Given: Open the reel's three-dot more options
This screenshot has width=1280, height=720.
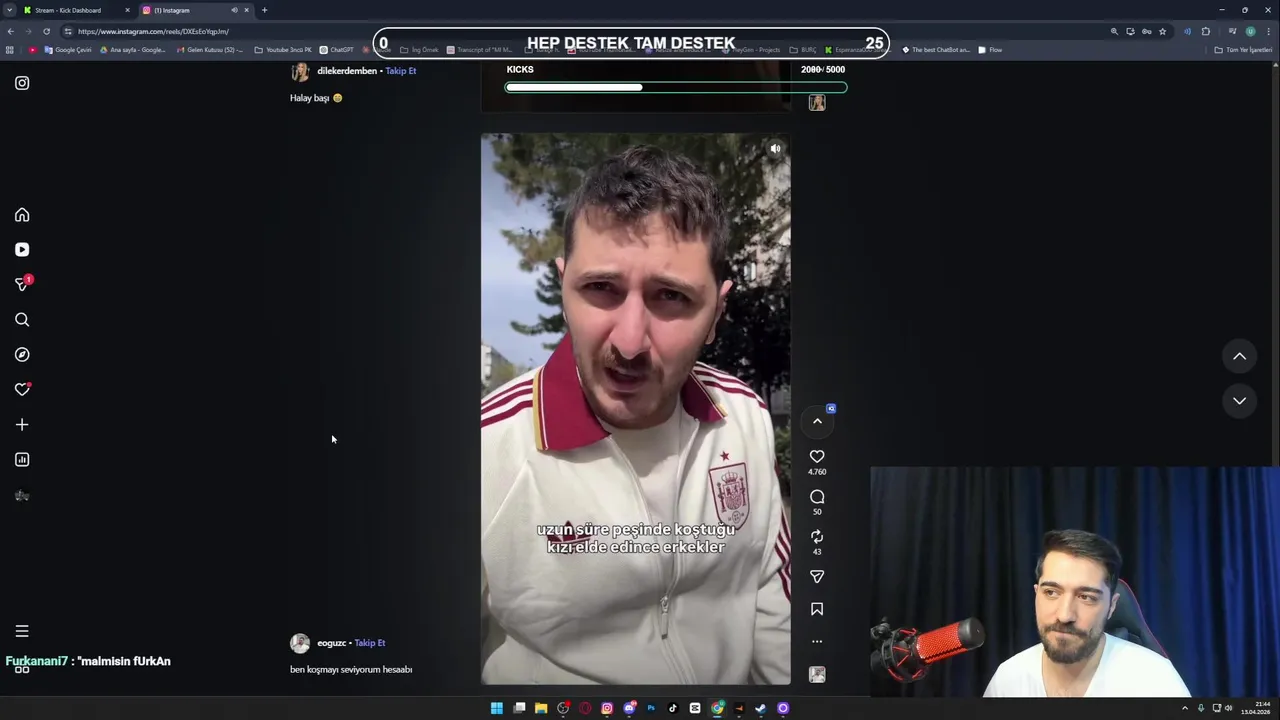Looking at the screenshot, I should point(817,641).
